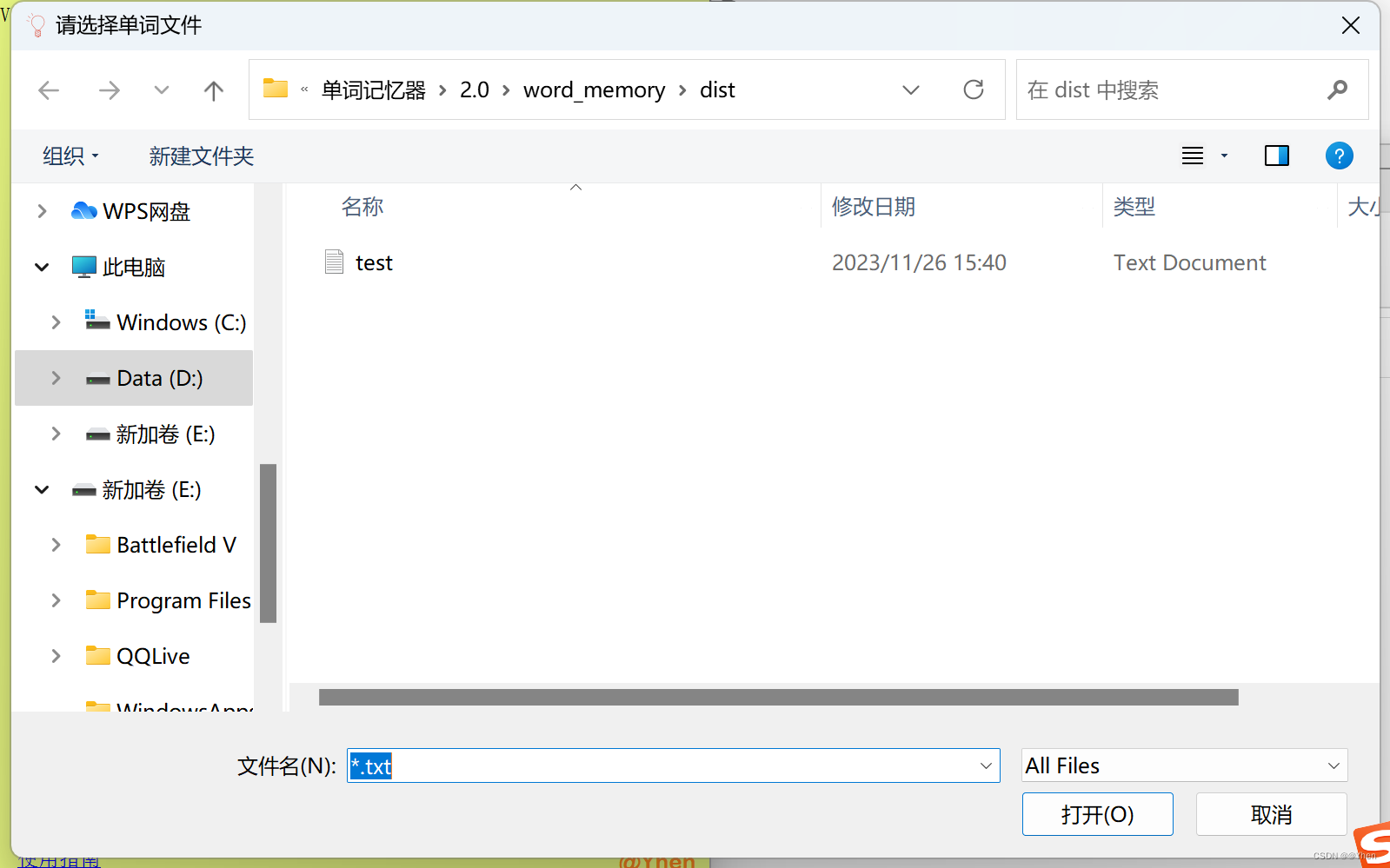Expand Data (D:) drive node
This screenshot has height=868, width=1390.
[x=56, y=378]
